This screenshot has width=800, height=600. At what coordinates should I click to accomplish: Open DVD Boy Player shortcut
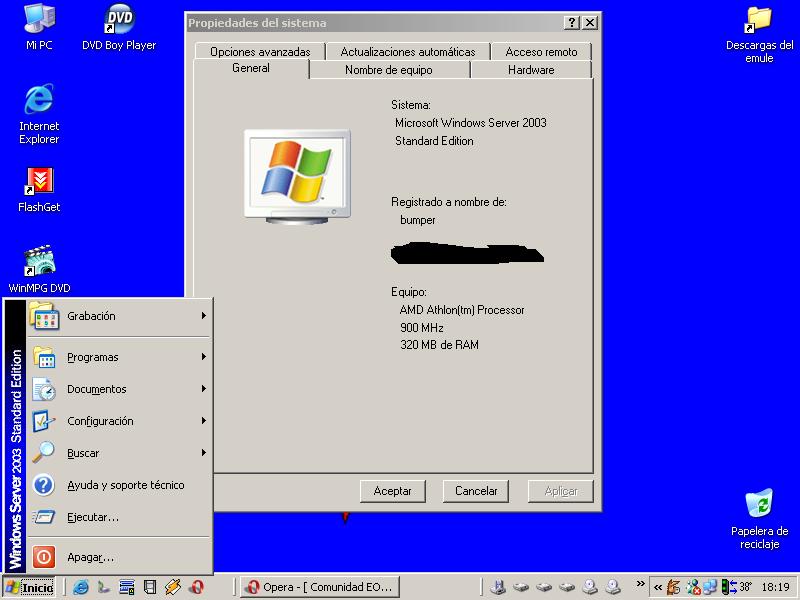(119, 20)
